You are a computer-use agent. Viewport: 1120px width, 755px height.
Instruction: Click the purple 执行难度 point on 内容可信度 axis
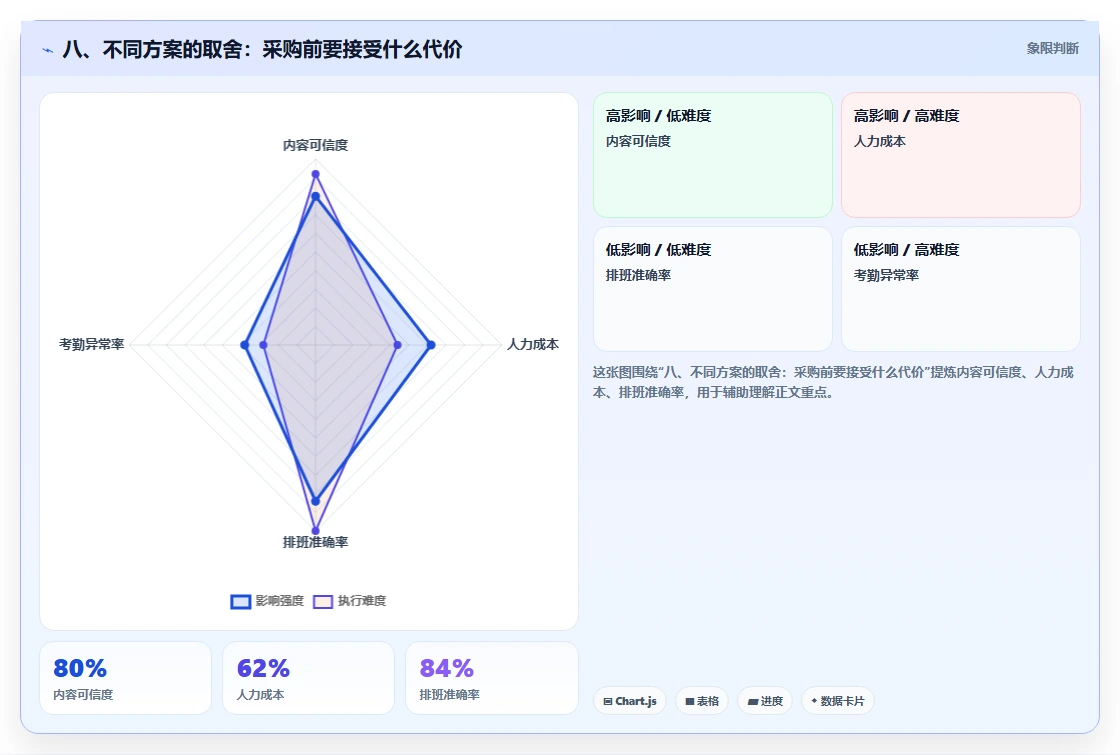(x=315, y=174)
